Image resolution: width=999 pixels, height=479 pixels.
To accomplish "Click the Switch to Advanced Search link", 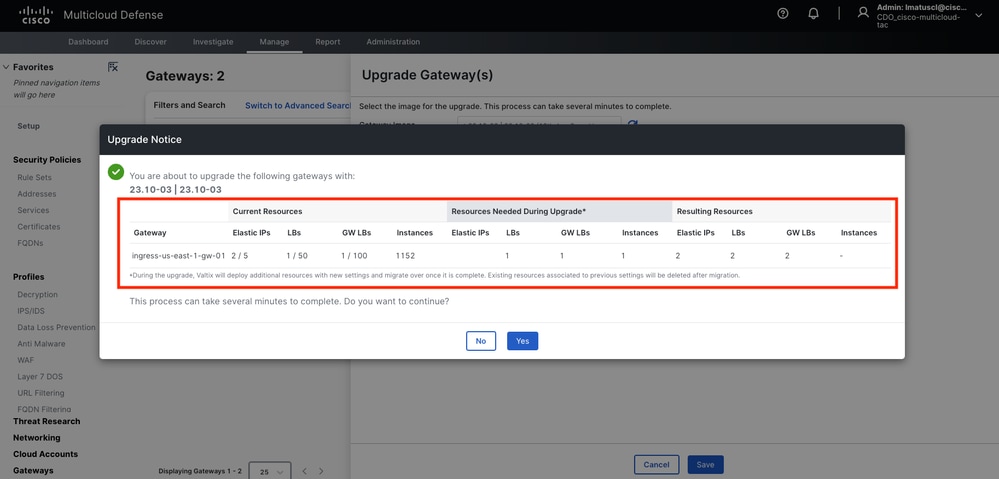I will [x=297, y=105].
